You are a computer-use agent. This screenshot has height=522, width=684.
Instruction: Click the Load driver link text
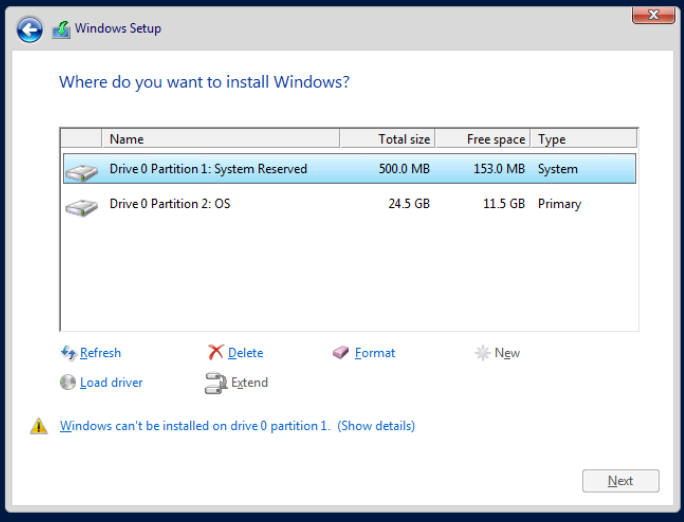click(x=111, y=383)
